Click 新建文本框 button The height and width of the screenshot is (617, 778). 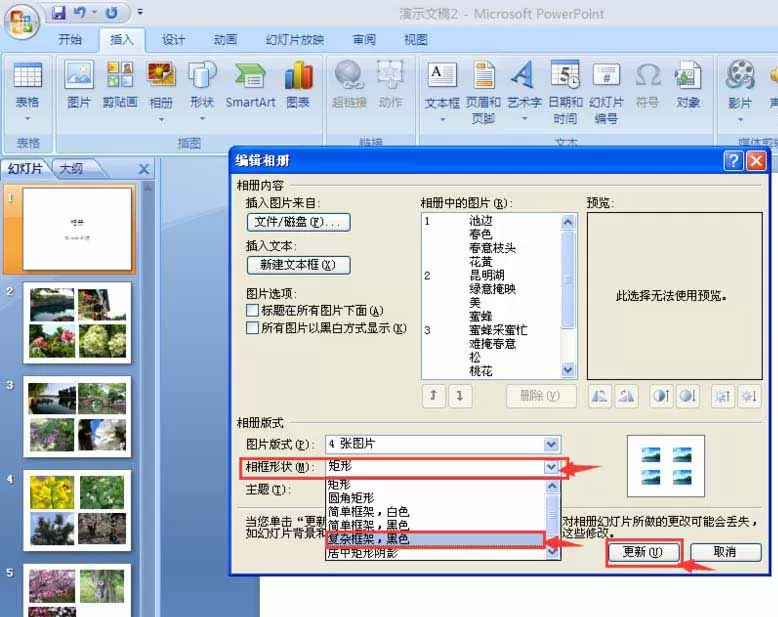(298, 265)
